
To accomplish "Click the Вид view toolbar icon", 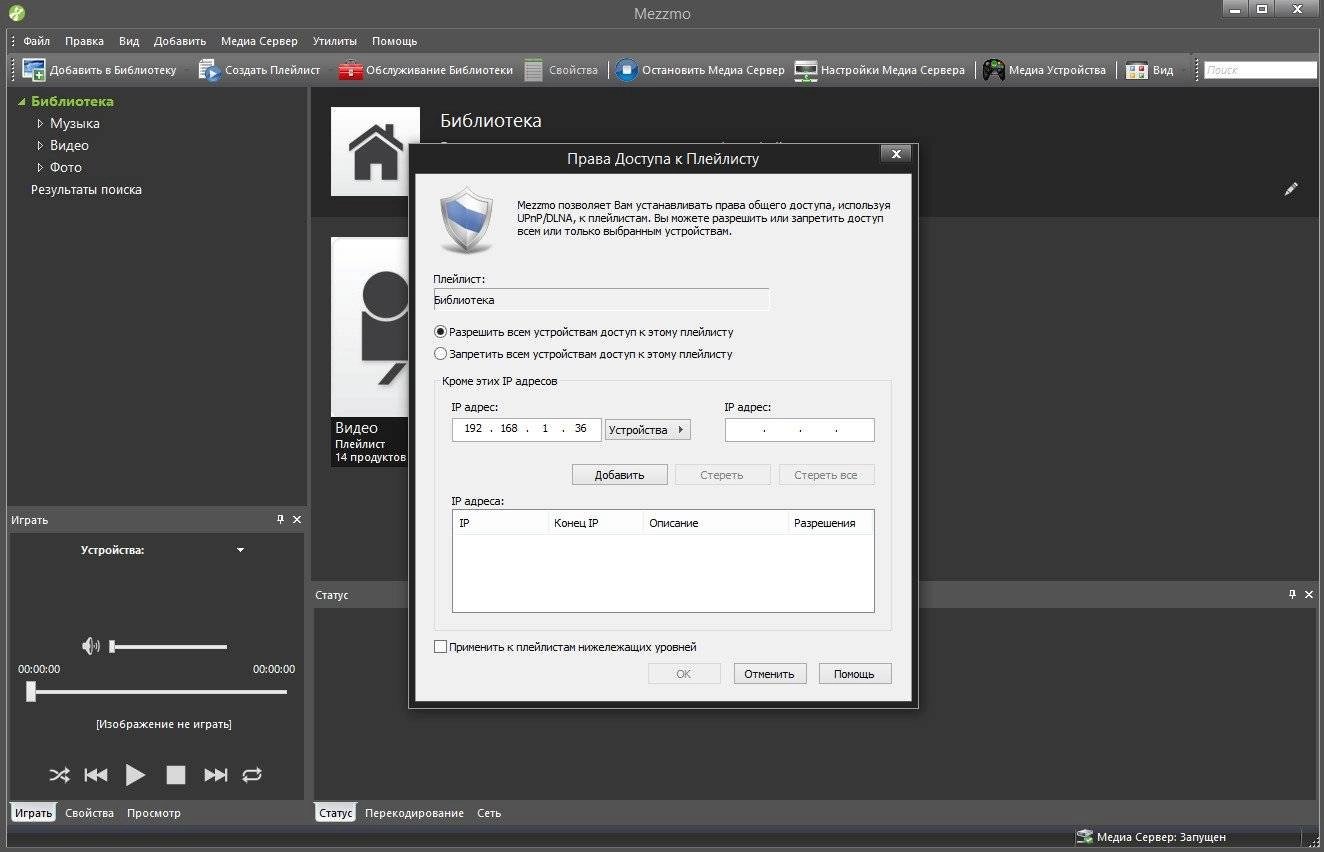I will (x=1136, y=70).
